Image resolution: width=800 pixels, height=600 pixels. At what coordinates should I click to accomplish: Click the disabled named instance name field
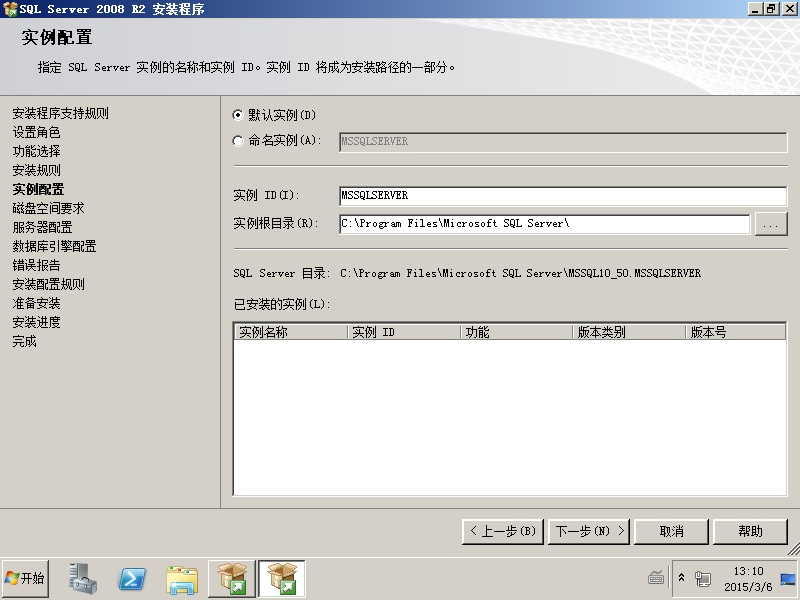pyautogui.click(x=563, y=142)
